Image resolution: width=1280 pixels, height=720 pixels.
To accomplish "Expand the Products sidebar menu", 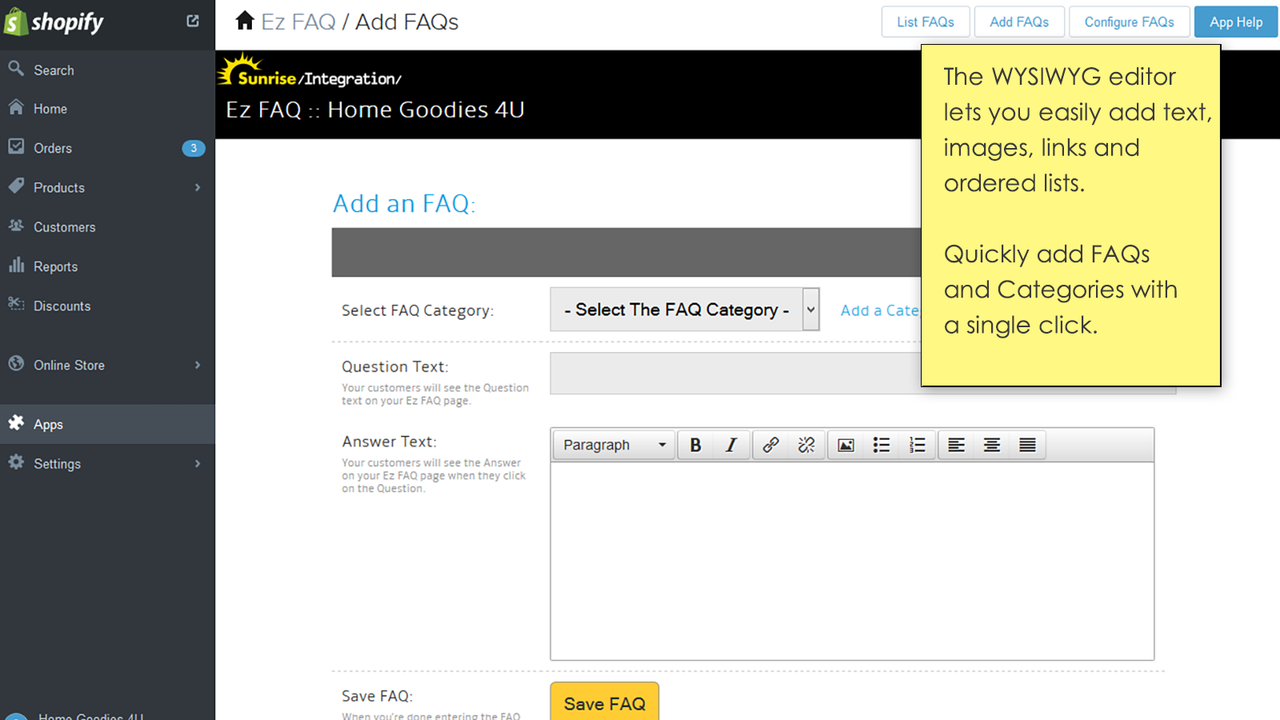I will [x=59, y=187].
